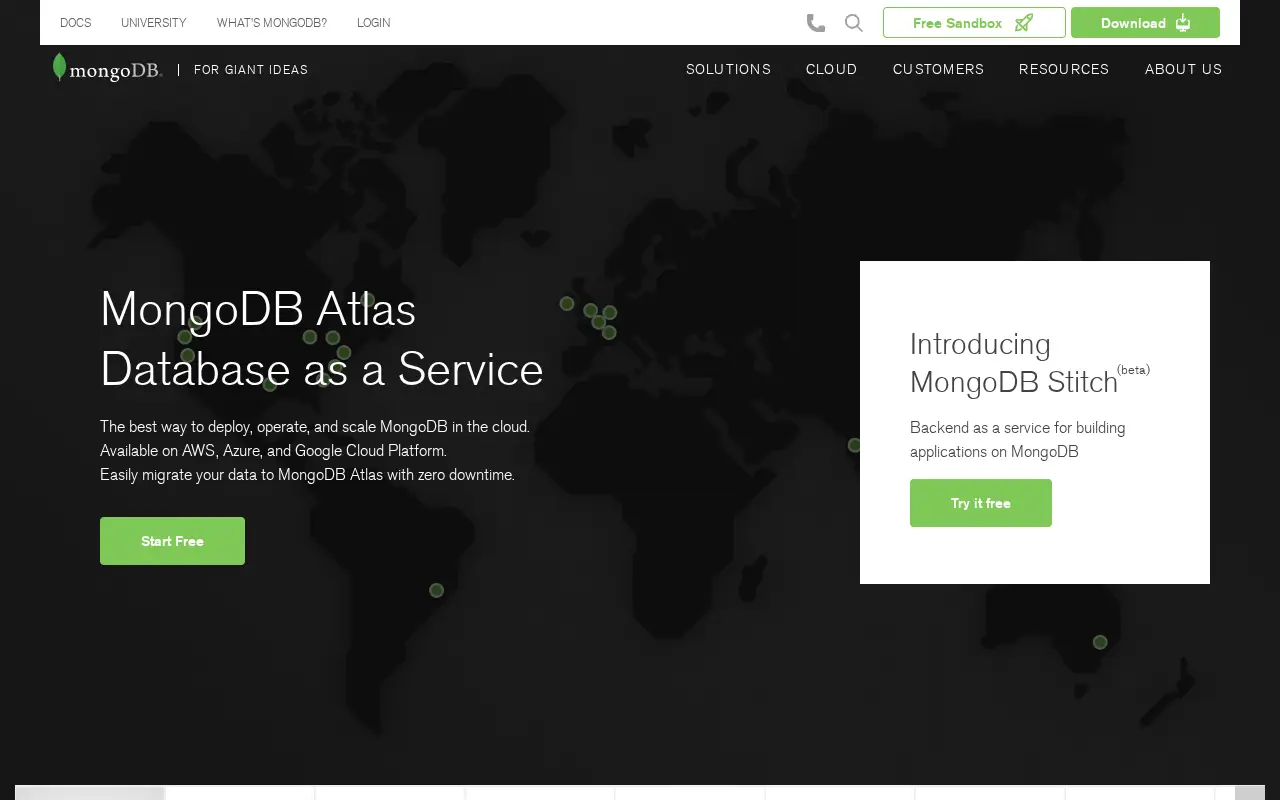Image resolution: width=1280 pixels, height=800 pixels.
Task: Click the Backend as a service description
Action: tap(1018, 439)
